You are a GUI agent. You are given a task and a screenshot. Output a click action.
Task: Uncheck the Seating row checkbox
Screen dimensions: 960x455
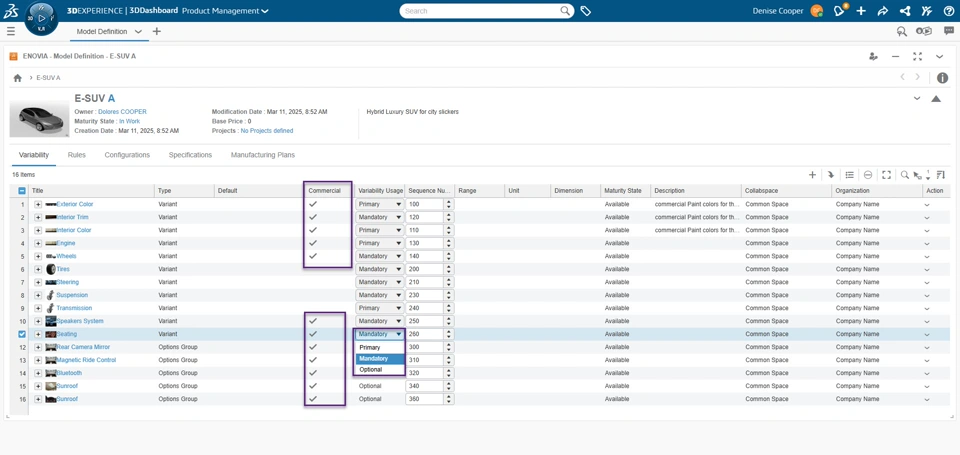click(x=22, y=334)
